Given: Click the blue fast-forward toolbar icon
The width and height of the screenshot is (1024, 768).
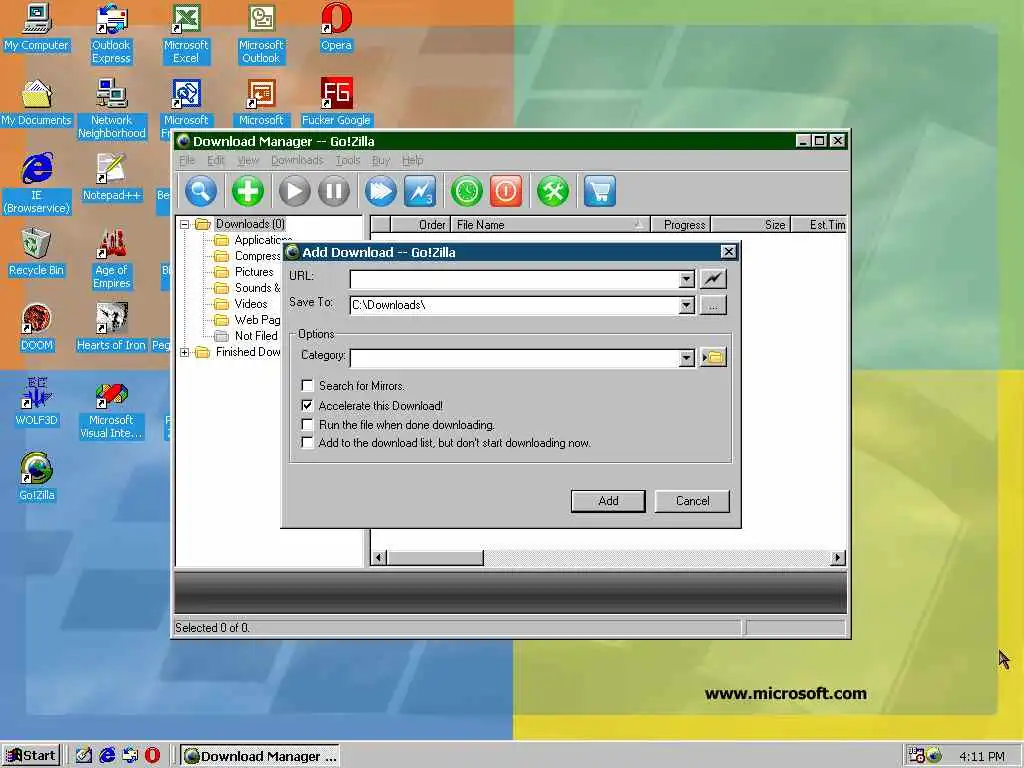Looking at the screenshot, I should 381,191.
